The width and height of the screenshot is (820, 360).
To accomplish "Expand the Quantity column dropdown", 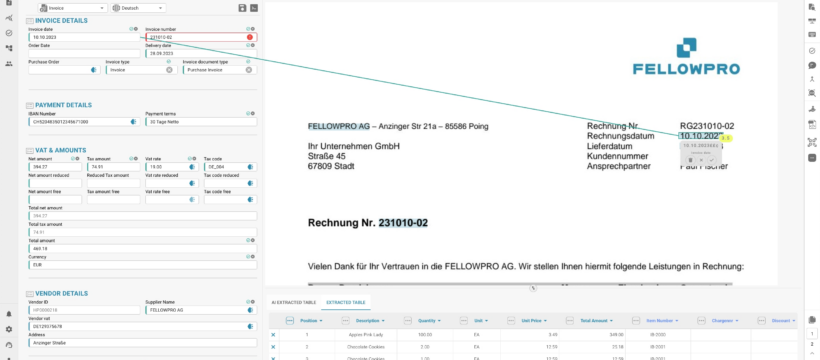I will click(438, 320).
